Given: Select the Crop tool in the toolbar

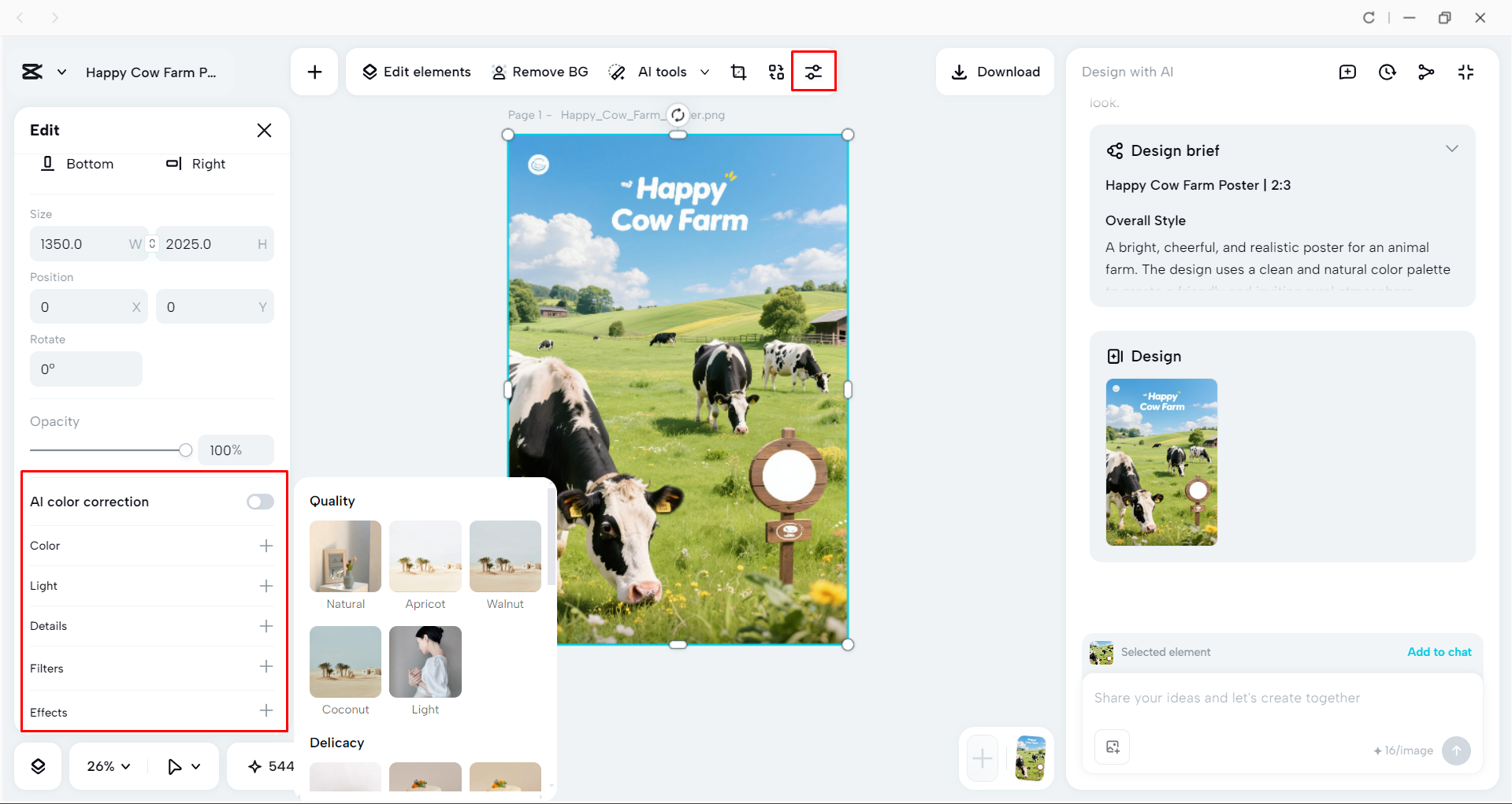Looking at the screenshot, I should tap(738, 71).
